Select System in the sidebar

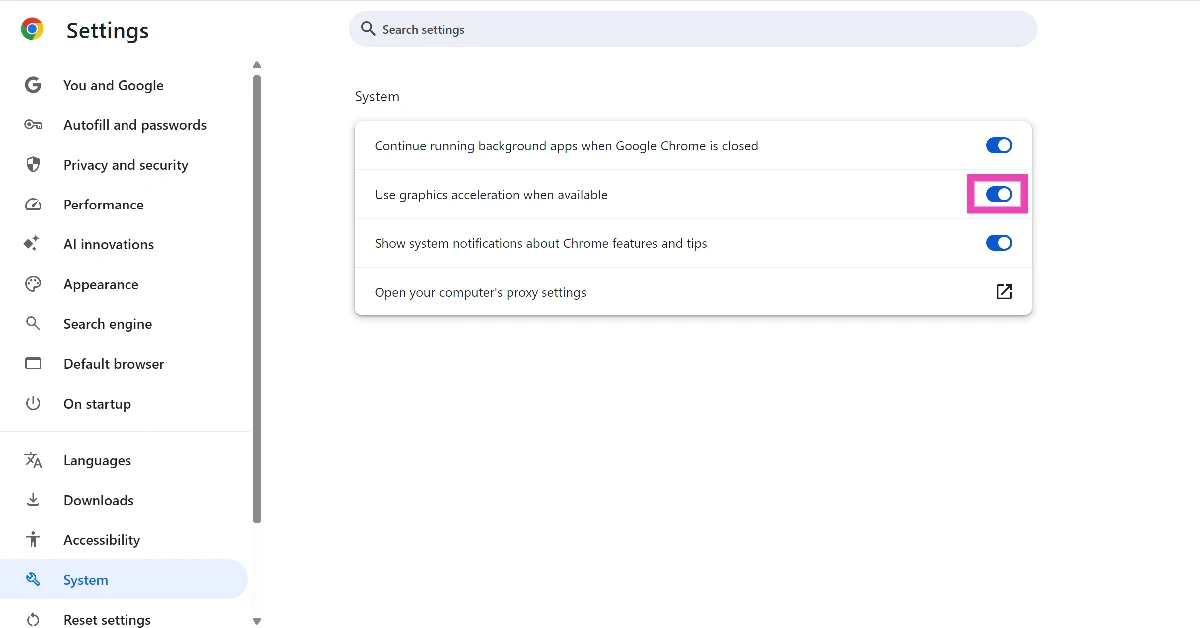click(x=86, y=580)
